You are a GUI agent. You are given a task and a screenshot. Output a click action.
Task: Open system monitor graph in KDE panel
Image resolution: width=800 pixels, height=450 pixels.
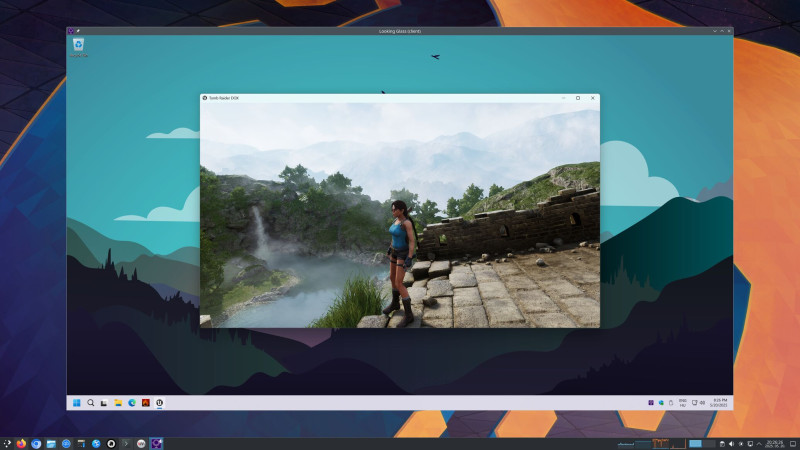[652, 444]
